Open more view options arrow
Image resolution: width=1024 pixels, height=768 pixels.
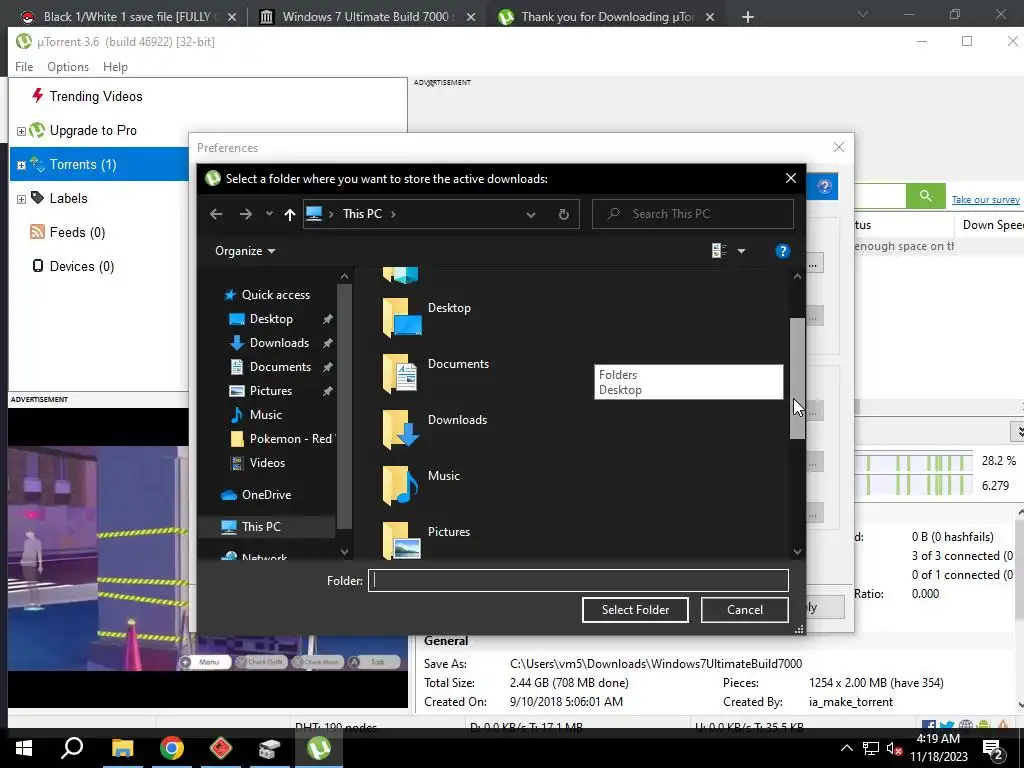(741, 251)
